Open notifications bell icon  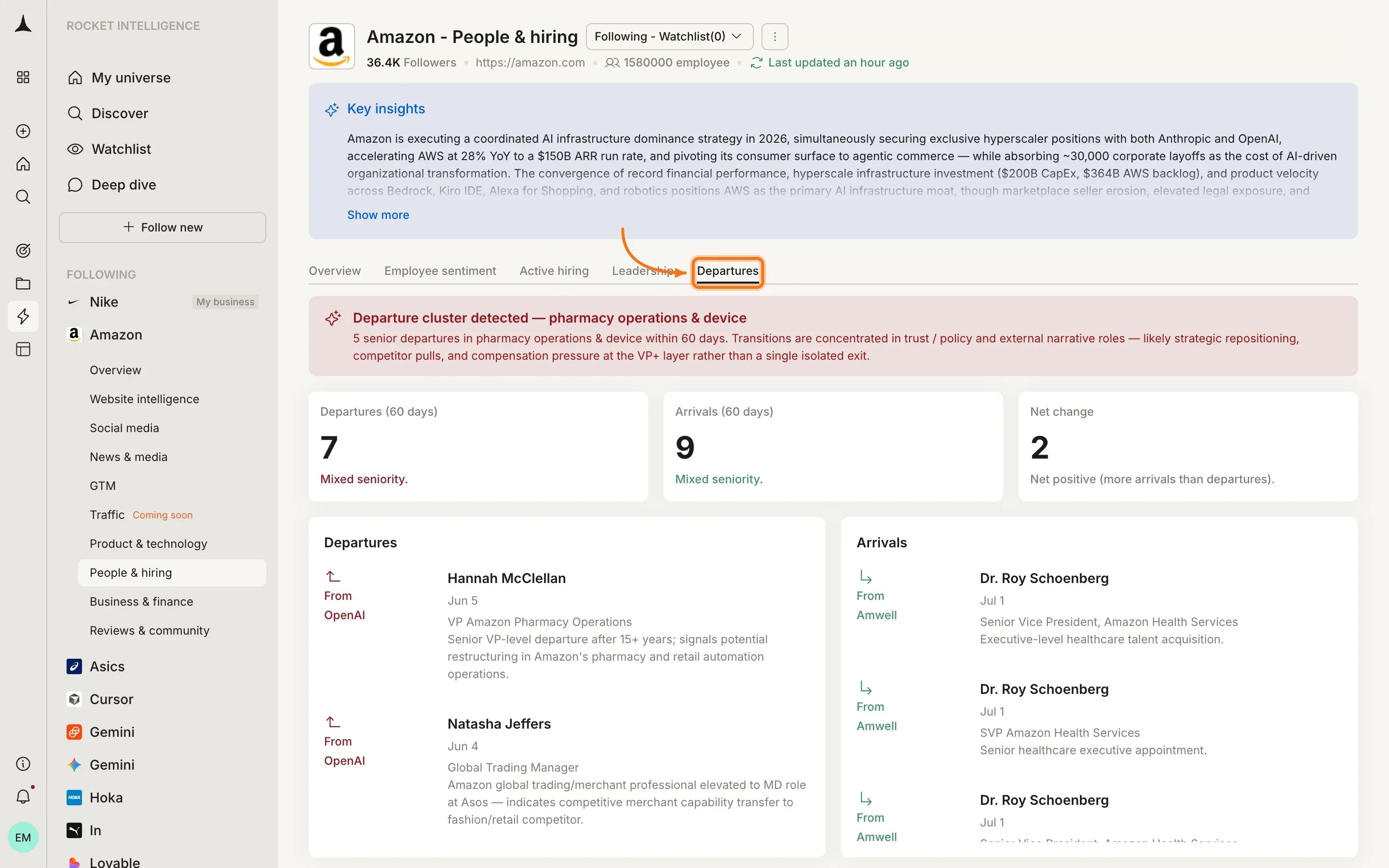tap(23, 797)
